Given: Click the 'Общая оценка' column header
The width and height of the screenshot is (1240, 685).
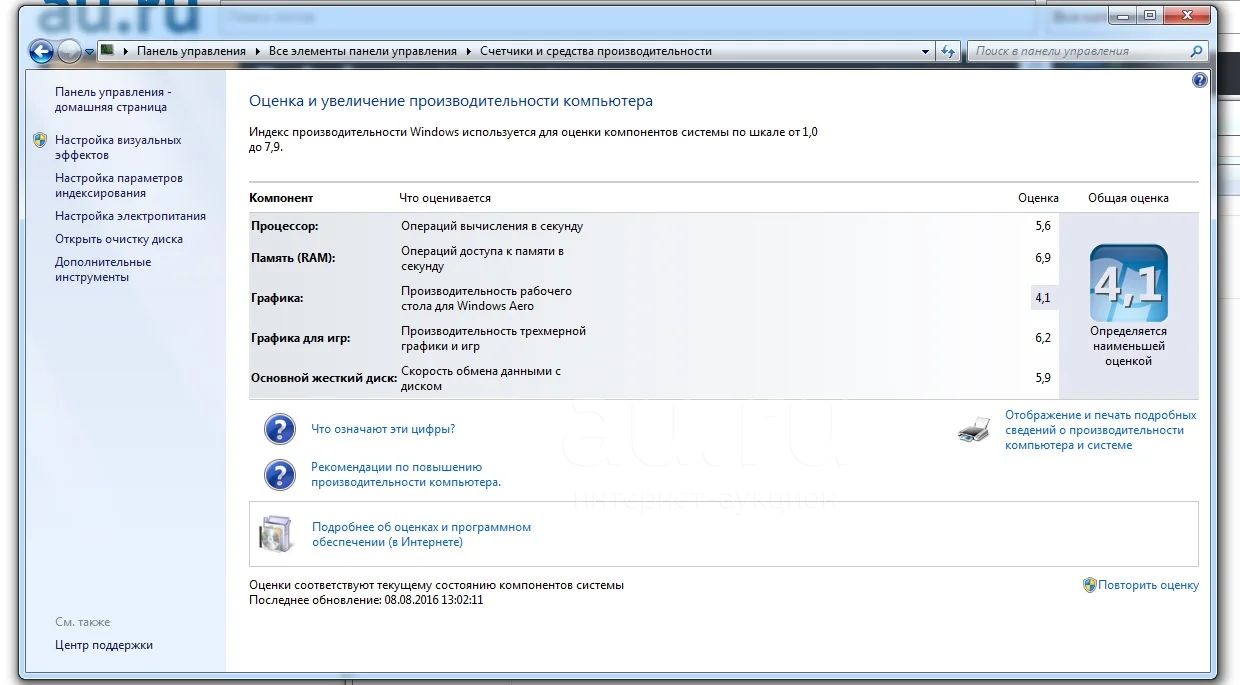Looking at the screenshot, I should 1128,198.
